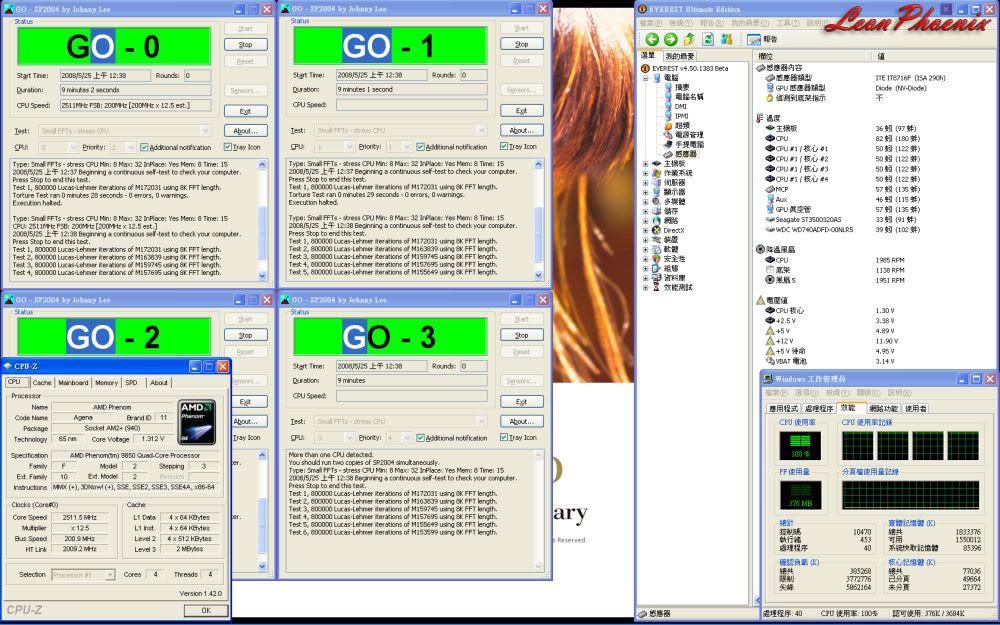Click OK in the CPU-Z window
The height and width of the screenshot is (625, 1000).
click(206, 610)
